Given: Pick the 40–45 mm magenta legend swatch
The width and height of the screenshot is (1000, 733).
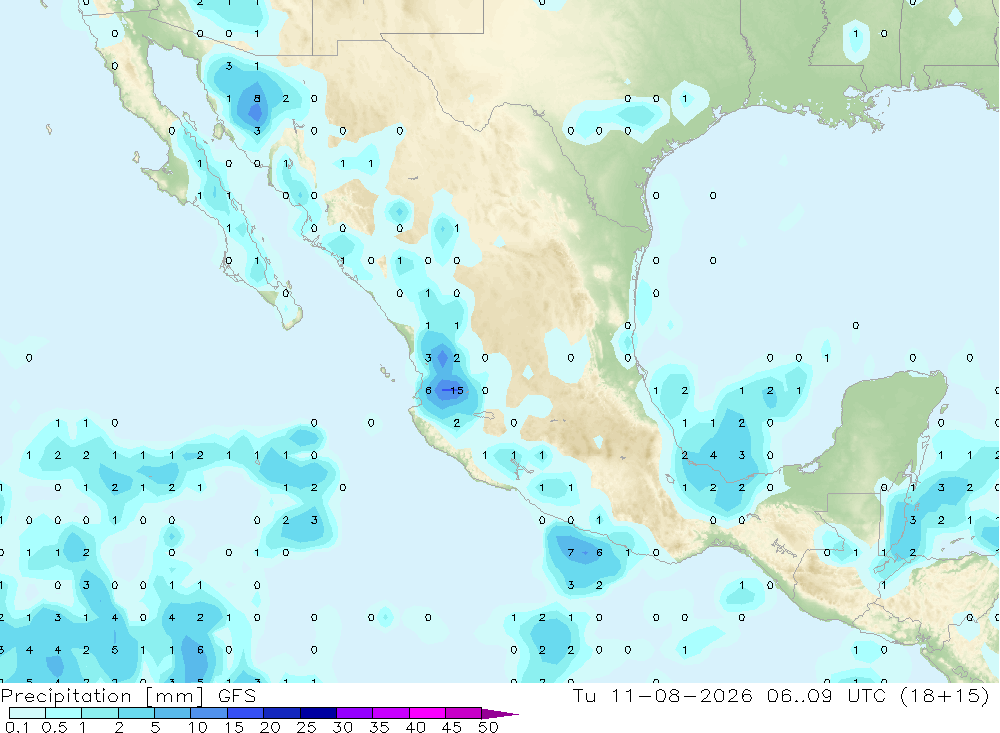Looking at the screenshot, I should point(427,713).
